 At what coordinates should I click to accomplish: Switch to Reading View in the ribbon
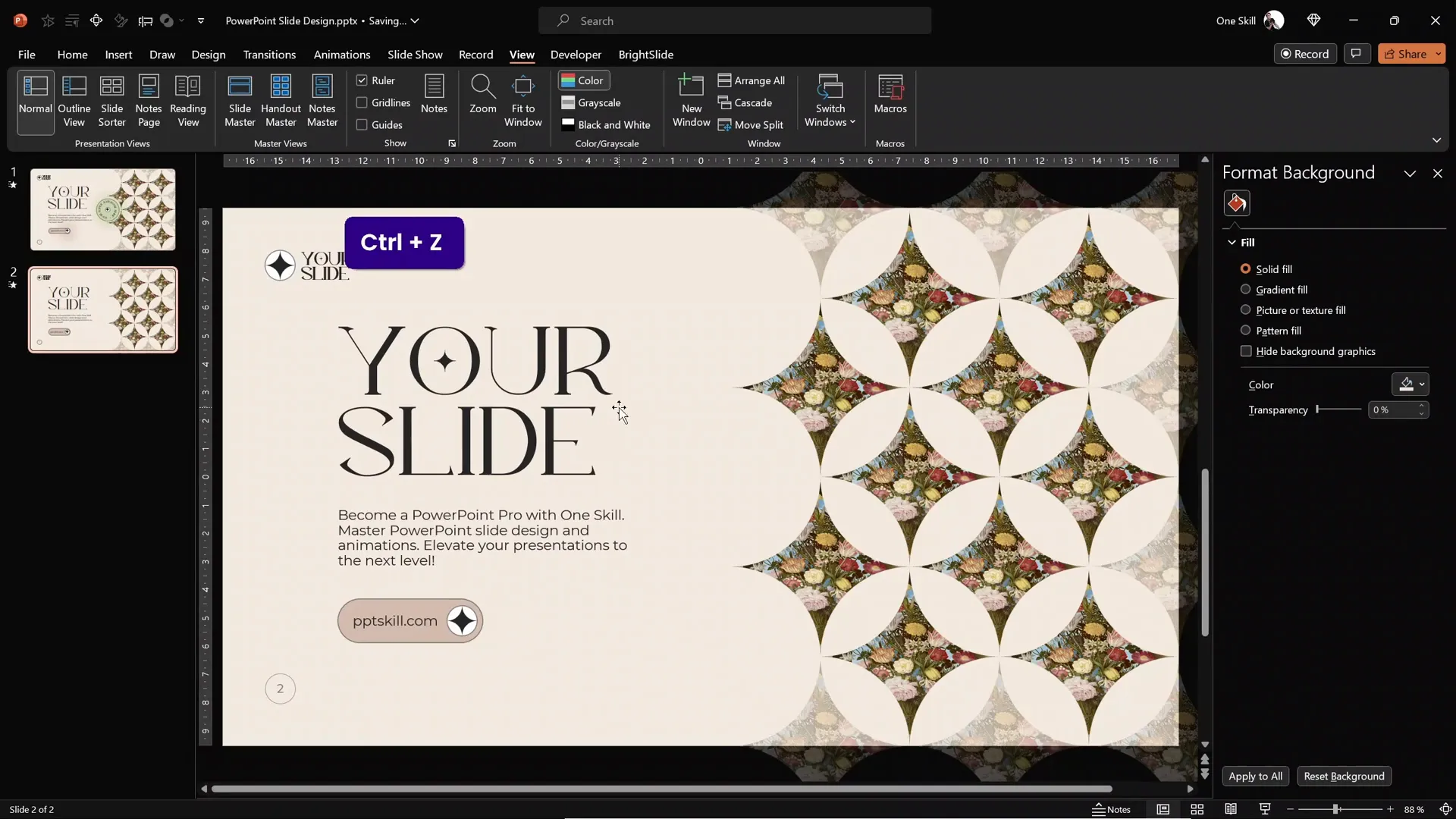click(x=188, y=102)
